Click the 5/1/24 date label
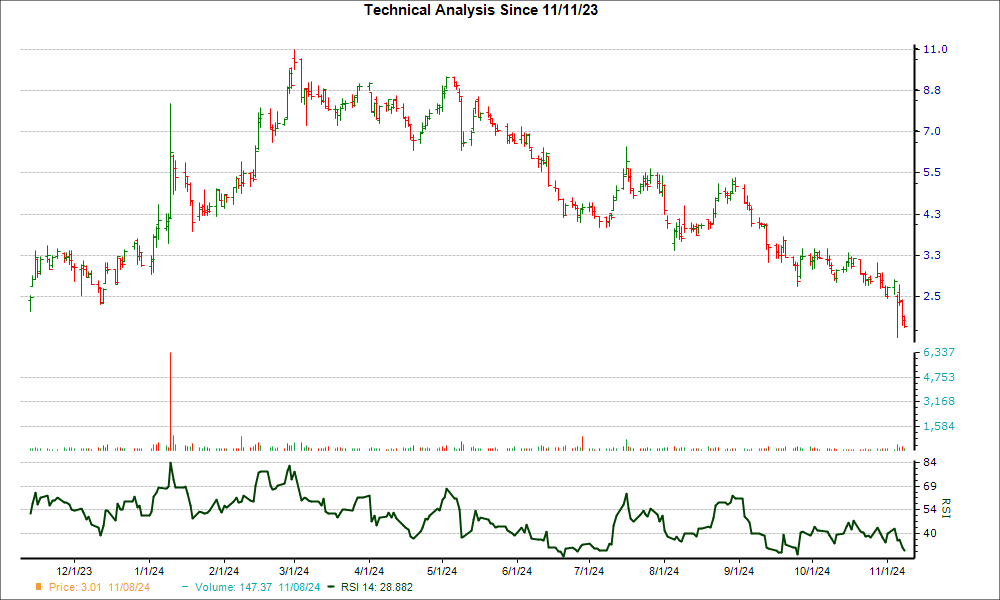The image size is (1000, 600). (442, 571)
